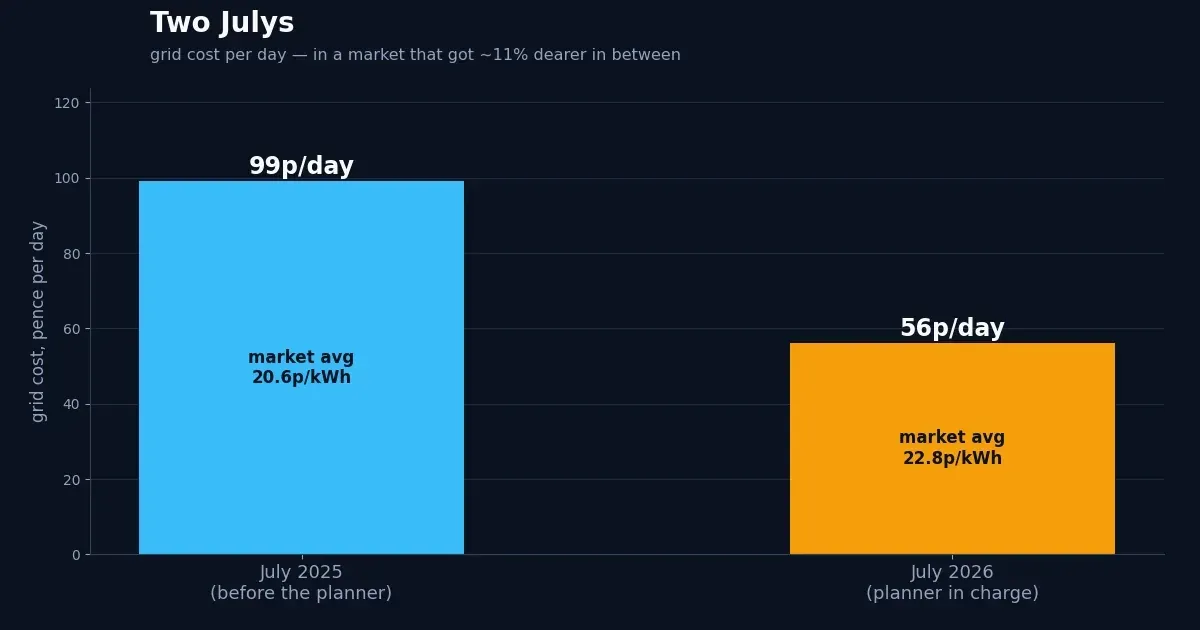Click the July 2025 (before the planner) label
The image size is (1200, 630).
pos(301,583)
